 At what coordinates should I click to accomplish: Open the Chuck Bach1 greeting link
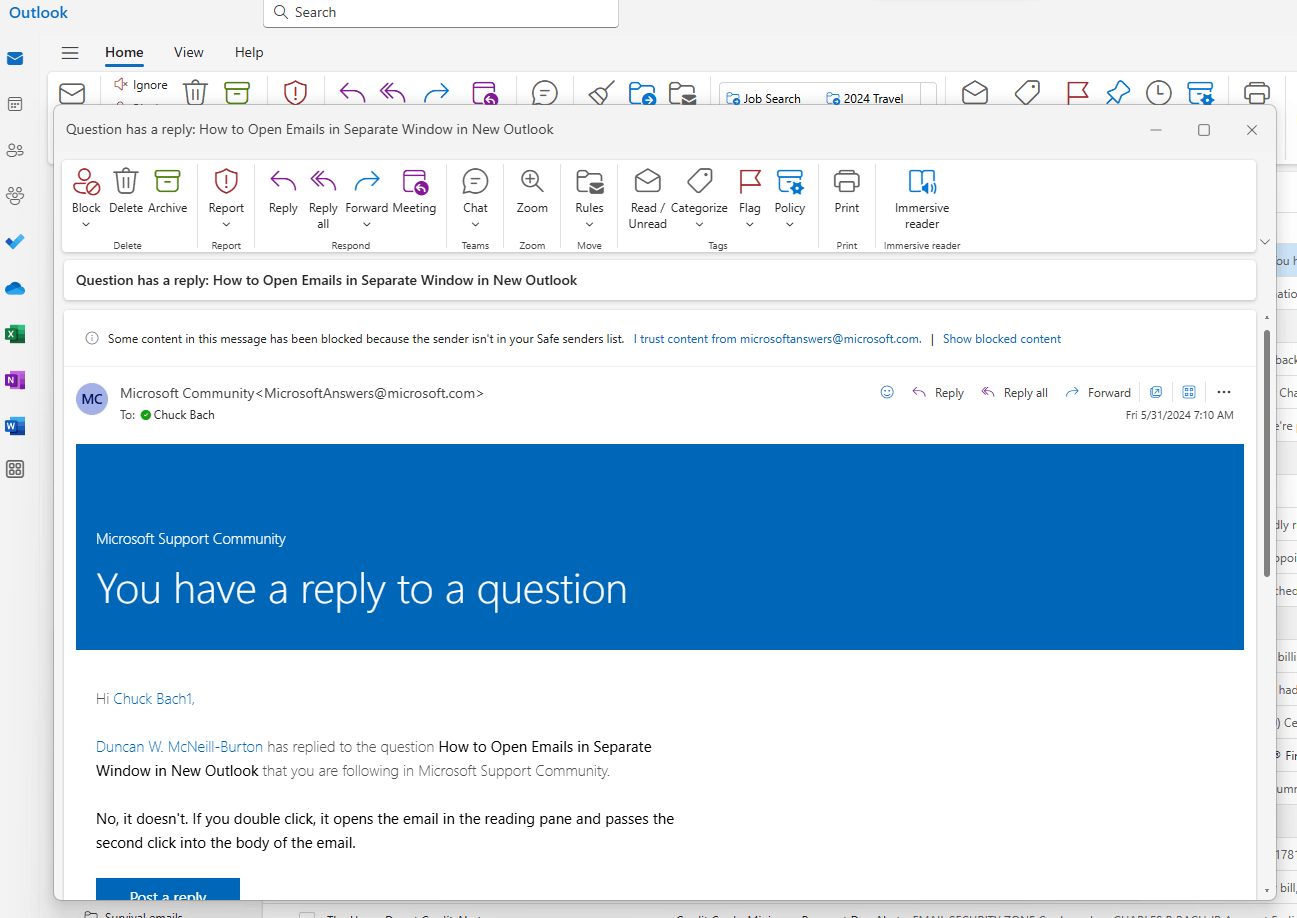coord(154,699)
